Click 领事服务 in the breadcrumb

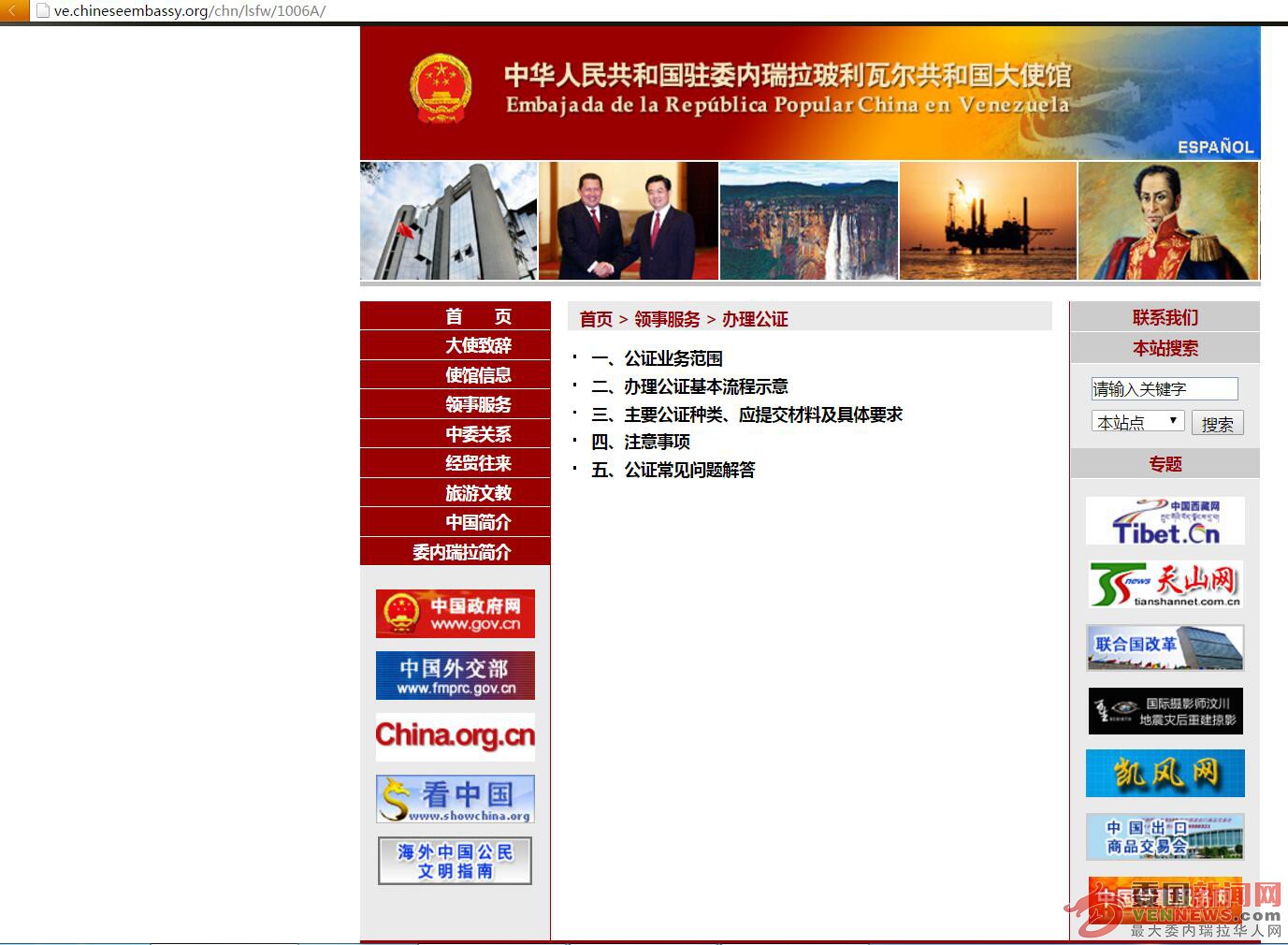pos(667,319)
